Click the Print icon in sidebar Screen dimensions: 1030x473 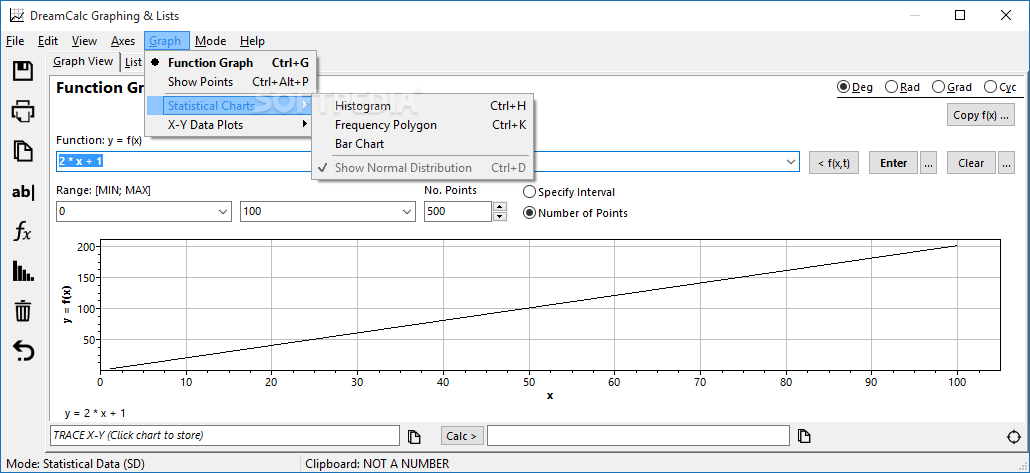(x=23, y=111)
